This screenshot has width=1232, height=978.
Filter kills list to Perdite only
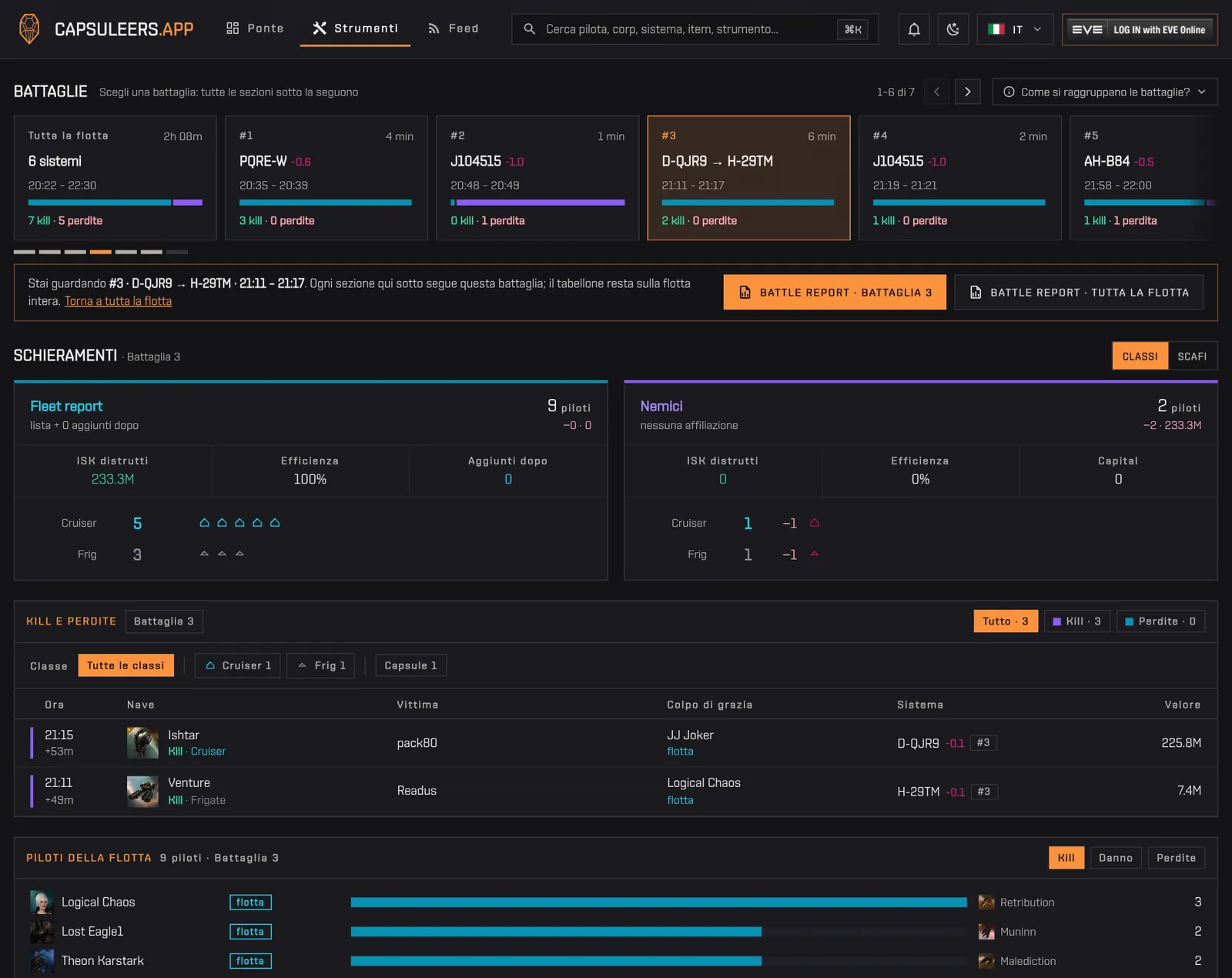[1160, 621]
